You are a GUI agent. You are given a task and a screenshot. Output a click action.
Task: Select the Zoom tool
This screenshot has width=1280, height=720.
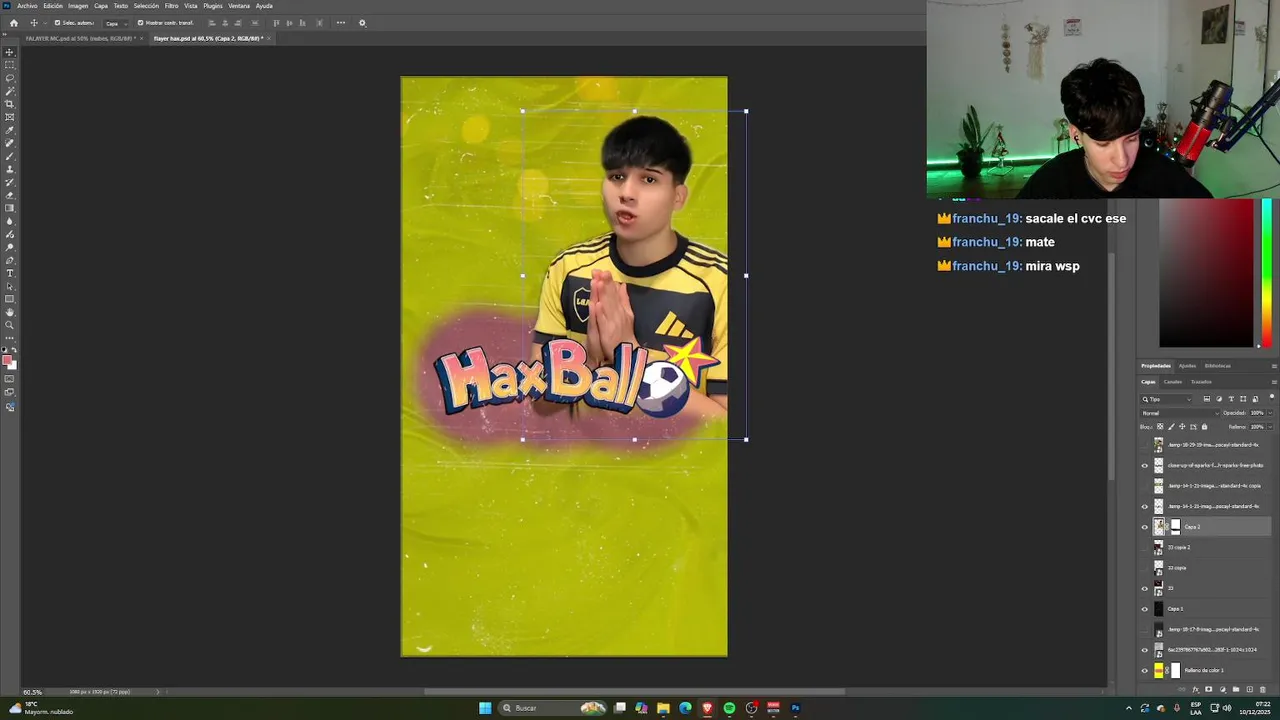click(x=10, y=325)
